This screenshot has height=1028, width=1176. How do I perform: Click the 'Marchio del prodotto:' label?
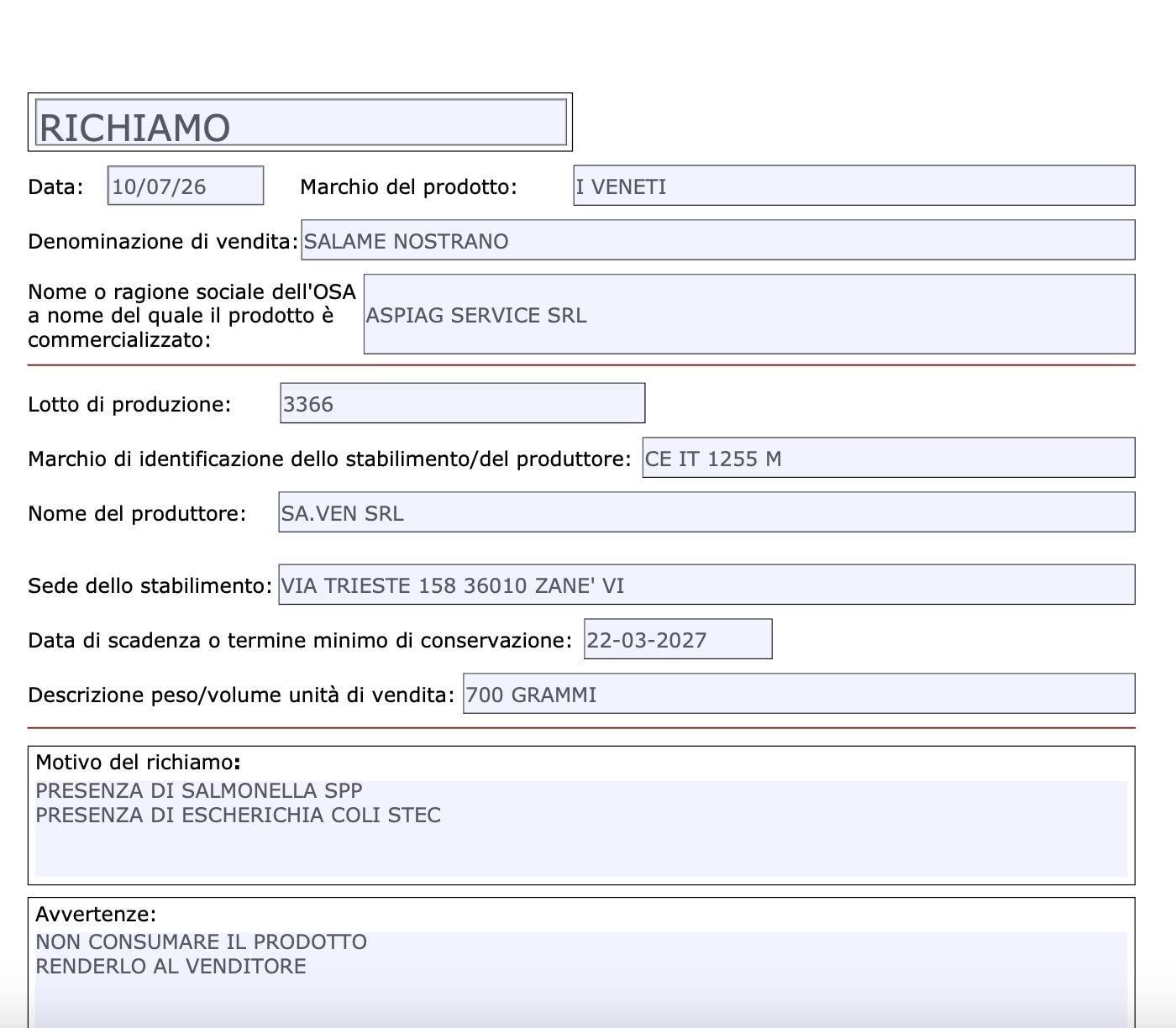click(409, 186)
